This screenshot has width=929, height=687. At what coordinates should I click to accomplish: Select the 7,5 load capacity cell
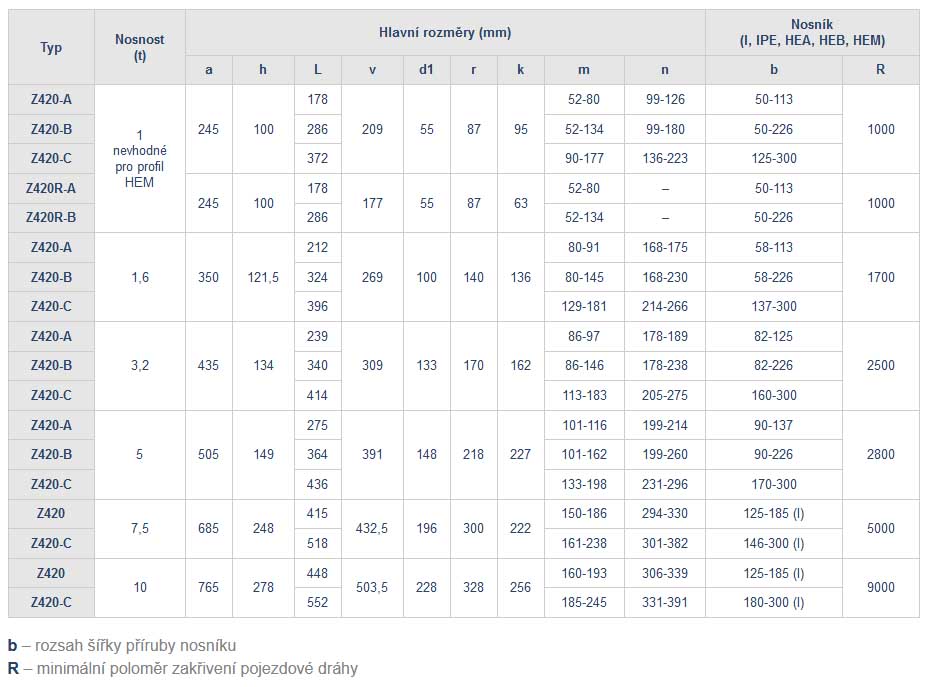click(x=140, y=529)
